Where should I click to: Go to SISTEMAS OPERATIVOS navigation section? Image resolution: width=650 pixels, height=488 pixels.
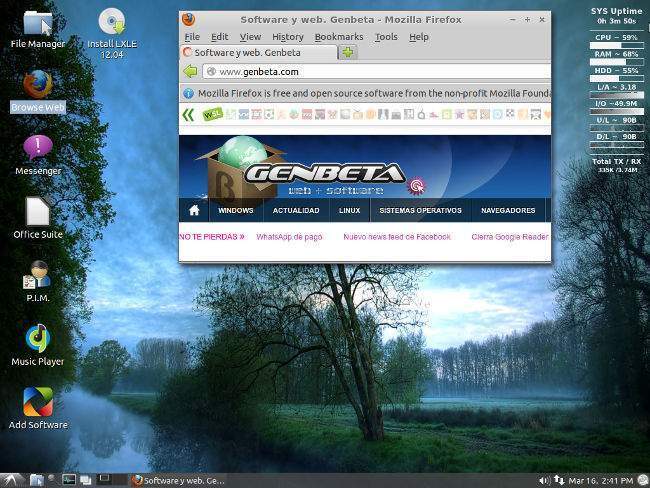click(420, 211)
